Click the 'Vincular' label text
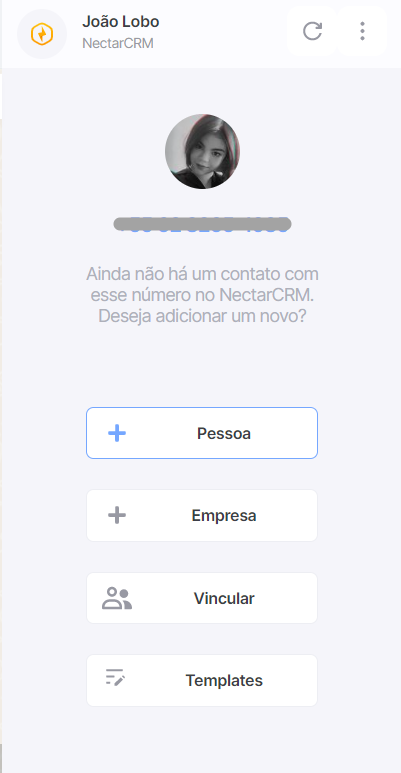 (224, 598)
